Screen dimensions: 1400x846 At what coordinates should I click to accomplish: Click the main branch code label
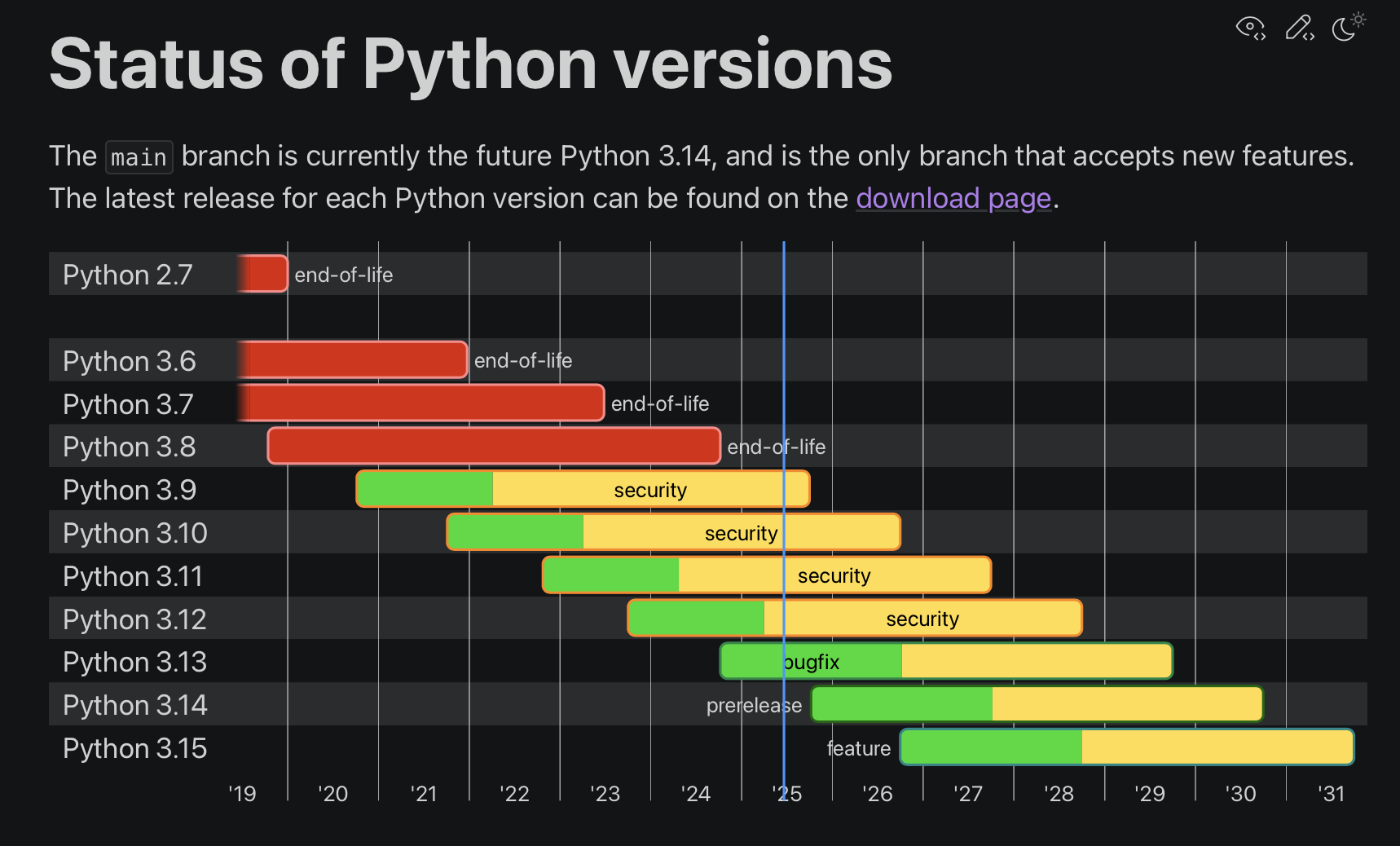[139, 156]
